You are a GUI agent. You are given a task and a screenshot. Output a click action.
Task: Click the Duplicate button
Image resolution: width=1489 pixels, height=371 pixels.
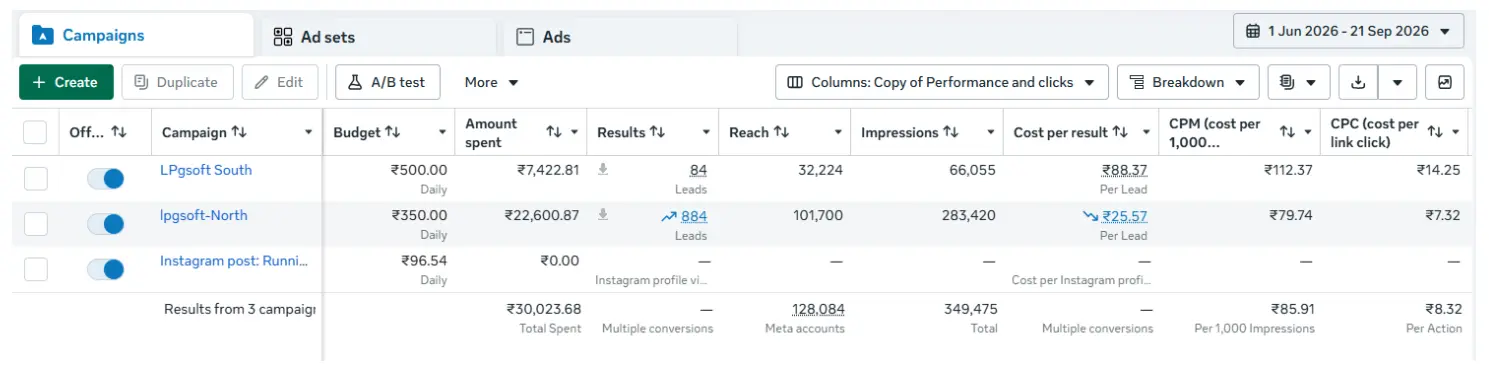177,82
